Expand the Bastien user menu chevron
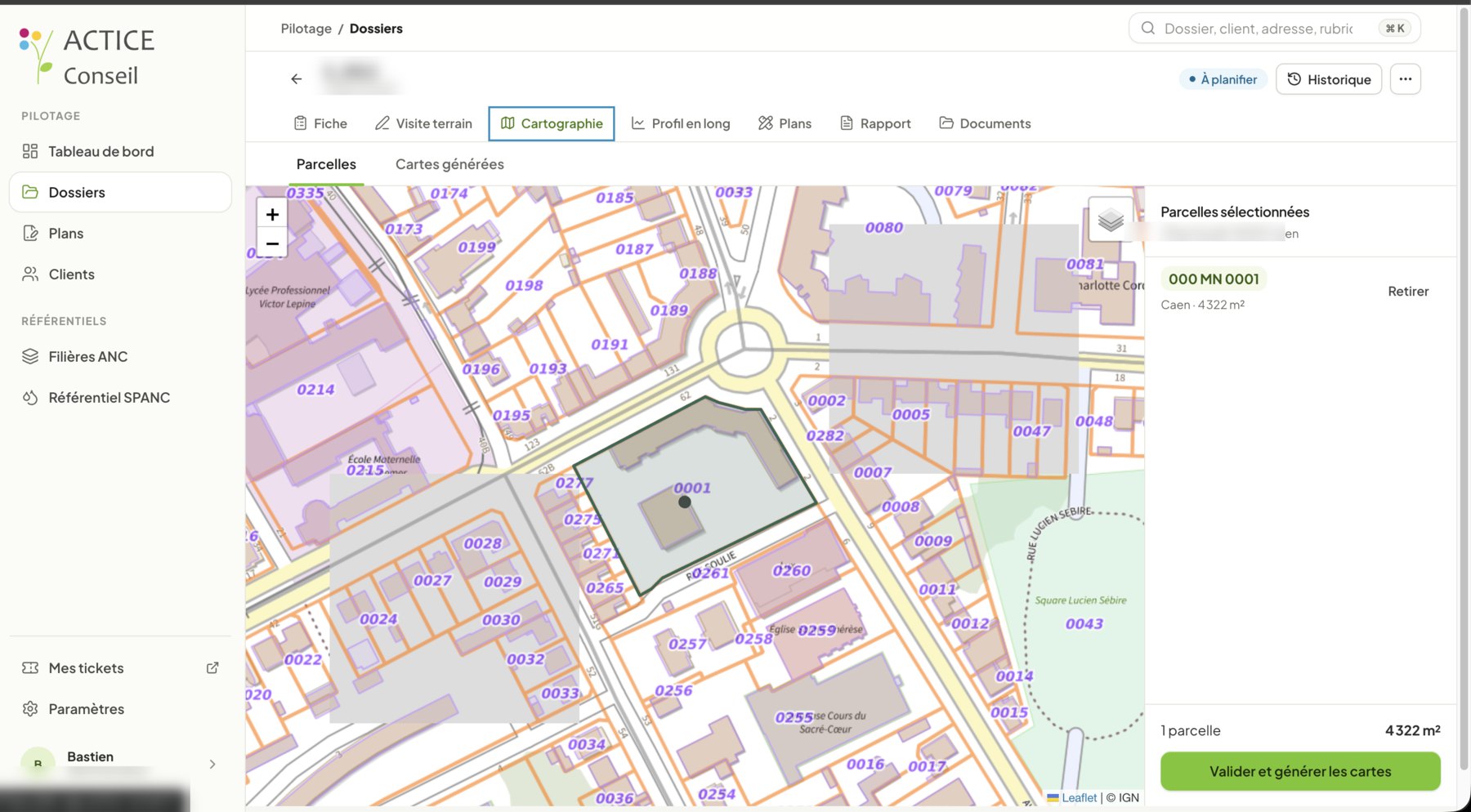The image size is (1471, 812). [x=212, y=765]
